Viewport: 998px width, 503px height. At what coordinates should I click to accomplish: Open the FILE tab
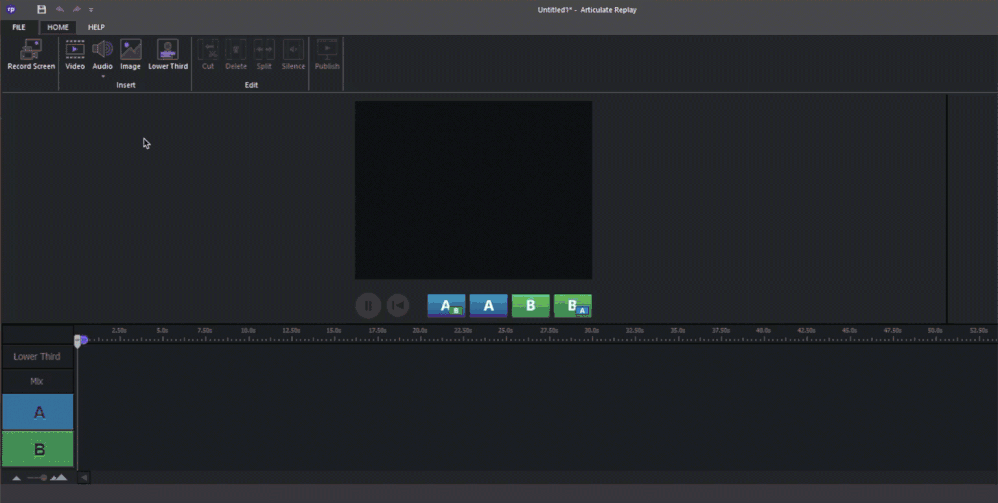click(18, 27)
